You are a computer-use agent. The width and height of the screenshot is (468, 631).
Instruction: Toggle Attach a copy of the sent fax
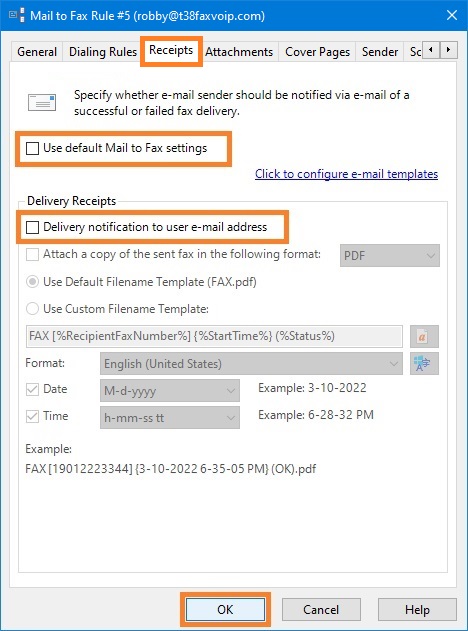[x=32, y=255]
